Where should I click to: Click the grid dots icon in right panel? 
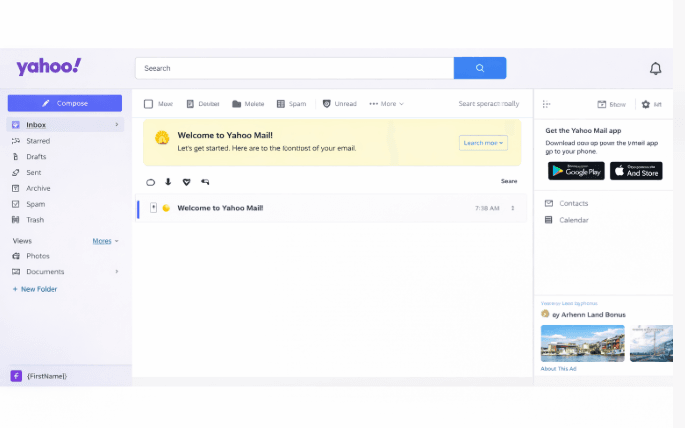[546, 104]
